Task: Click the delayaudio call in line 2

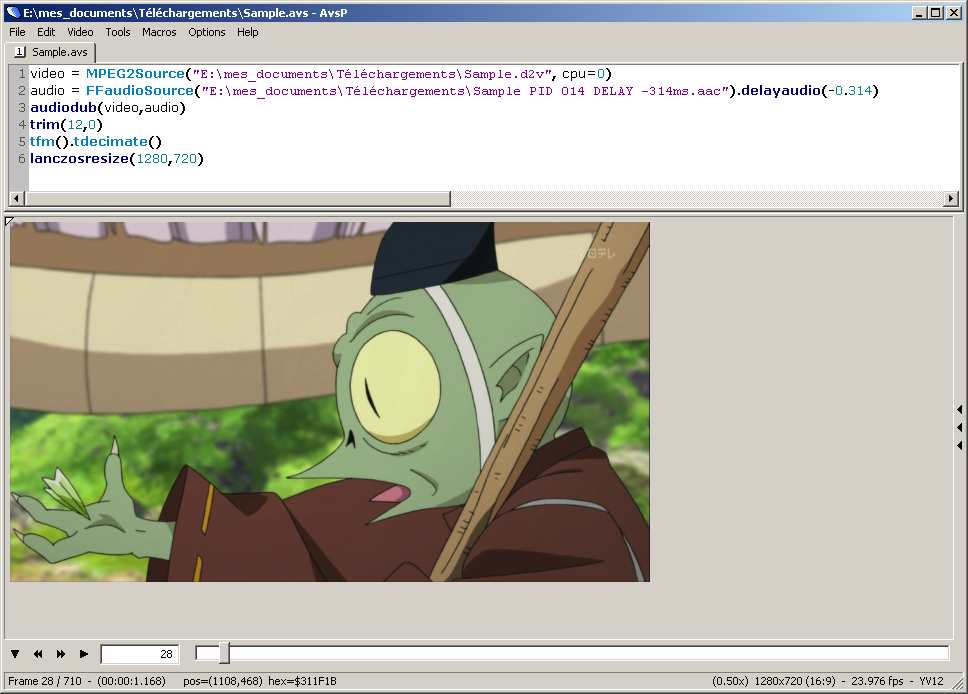Action: pyautogui.click(x=781, y=91)
